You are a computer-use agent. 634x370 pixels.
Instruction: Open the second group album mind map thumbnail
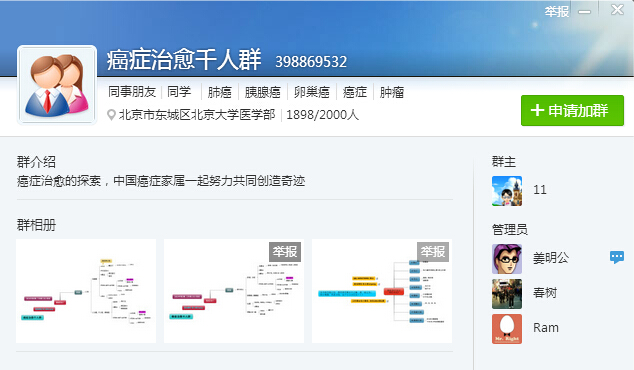(234, 291)
